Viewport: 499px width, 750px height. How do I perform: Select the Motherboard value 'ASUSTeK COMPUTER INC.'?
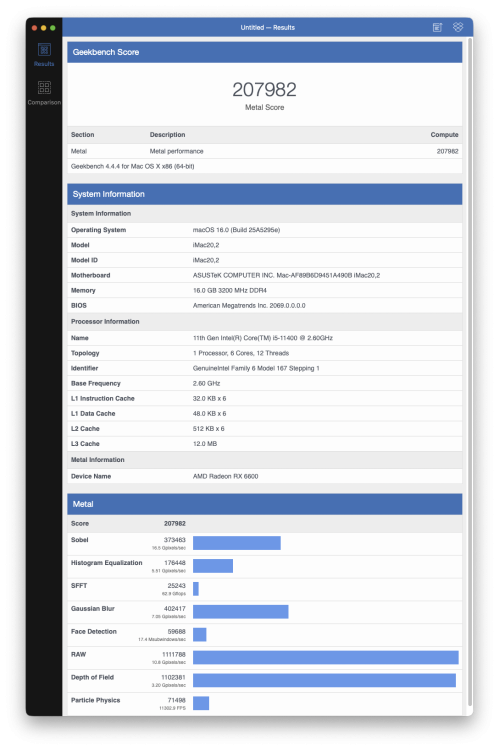click(x=233, y=276)
